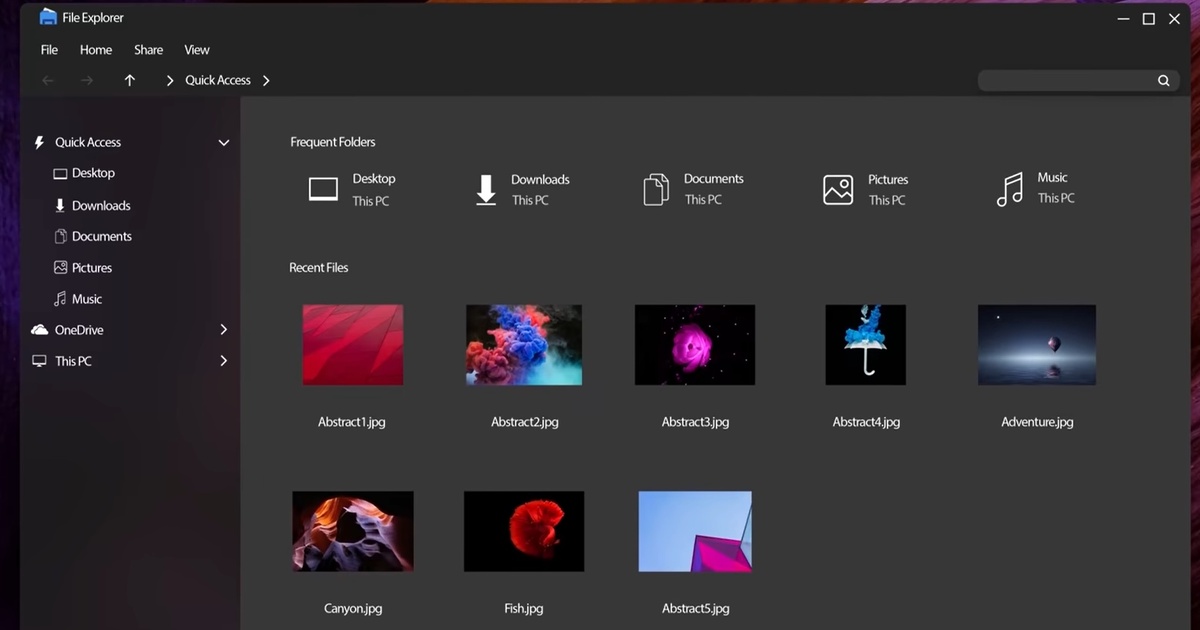The width and height of the screenshot is (1200, 630).
Task: Switch to the Share menu
Action: point(148,50)
